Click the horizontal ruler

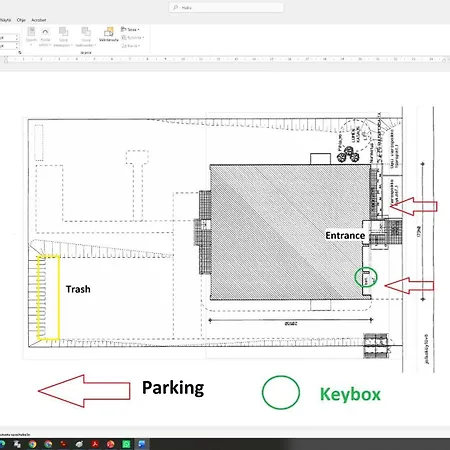225,59
